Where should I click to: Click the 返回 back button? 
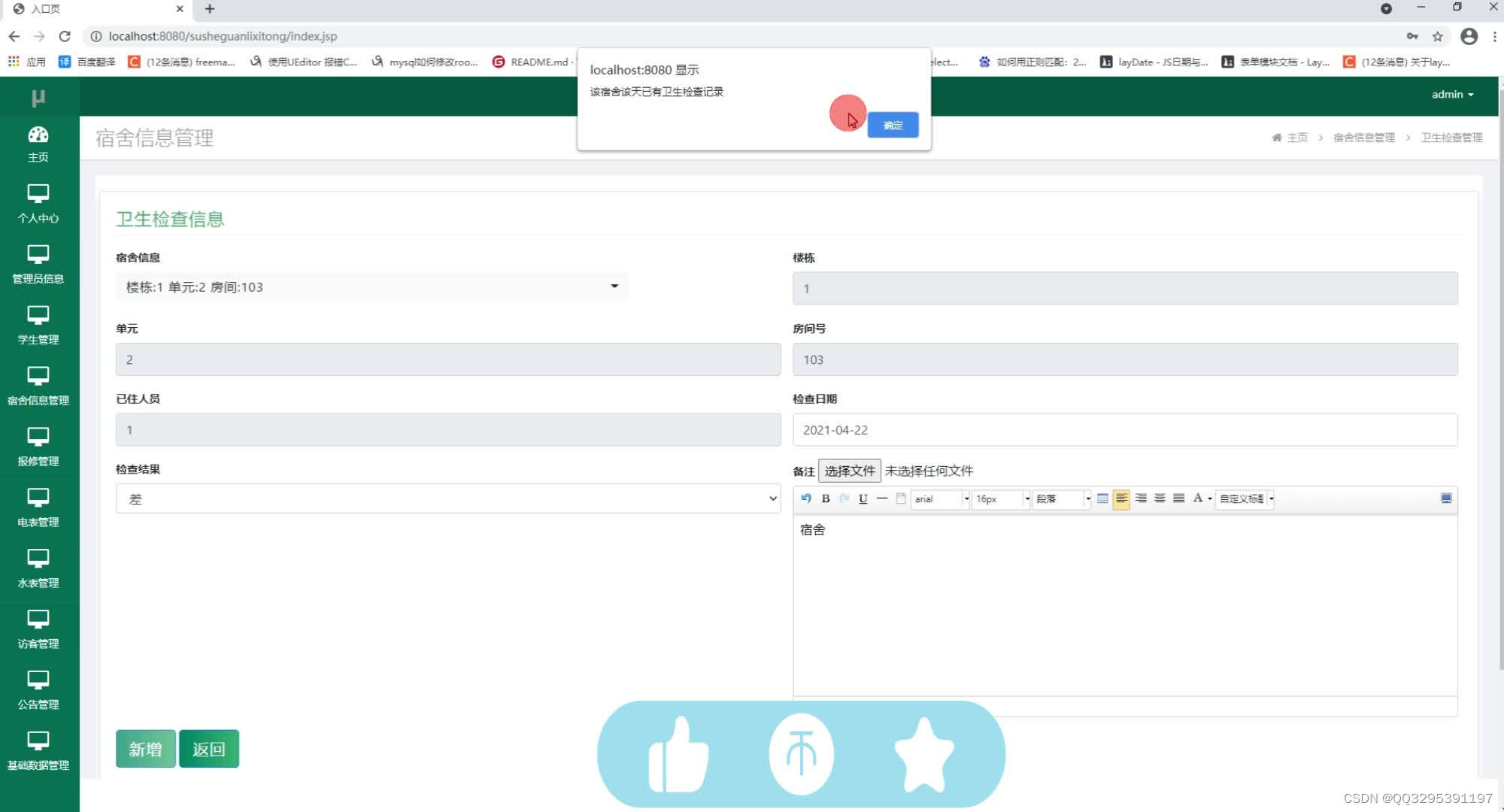(208, 749)
